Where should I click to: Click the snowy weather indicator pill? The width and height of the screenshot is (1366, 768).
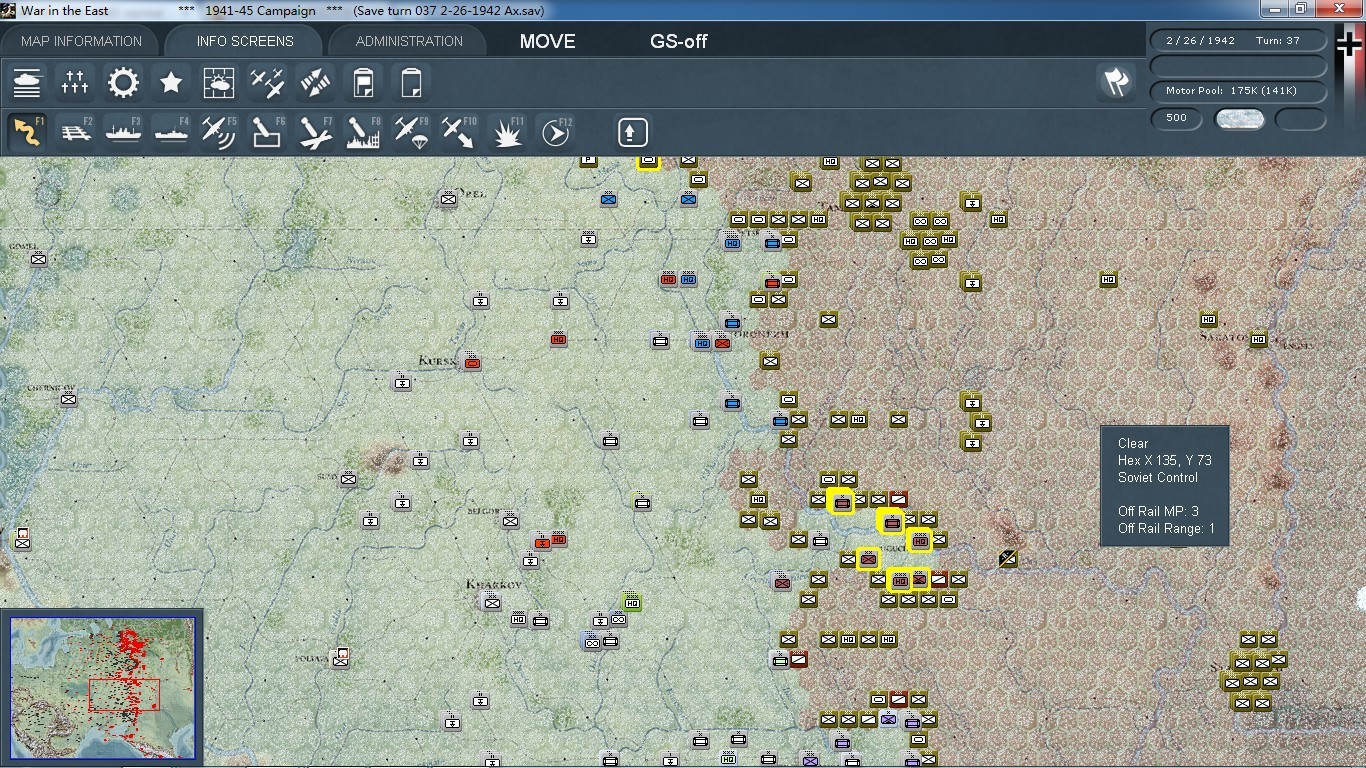pyautogui.click(x=1239, y=119)
